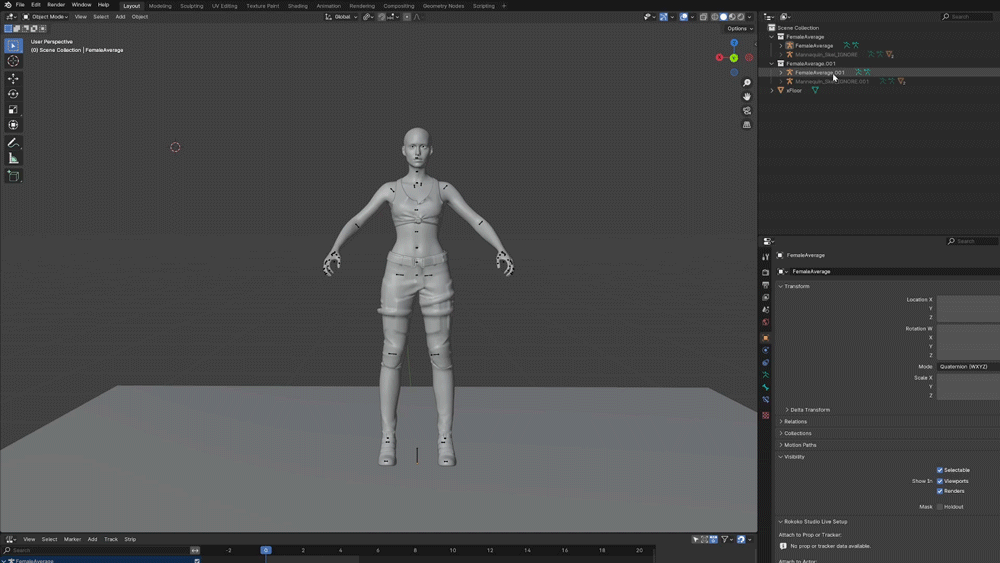Open the viewport Options popover

click(738, 28)
